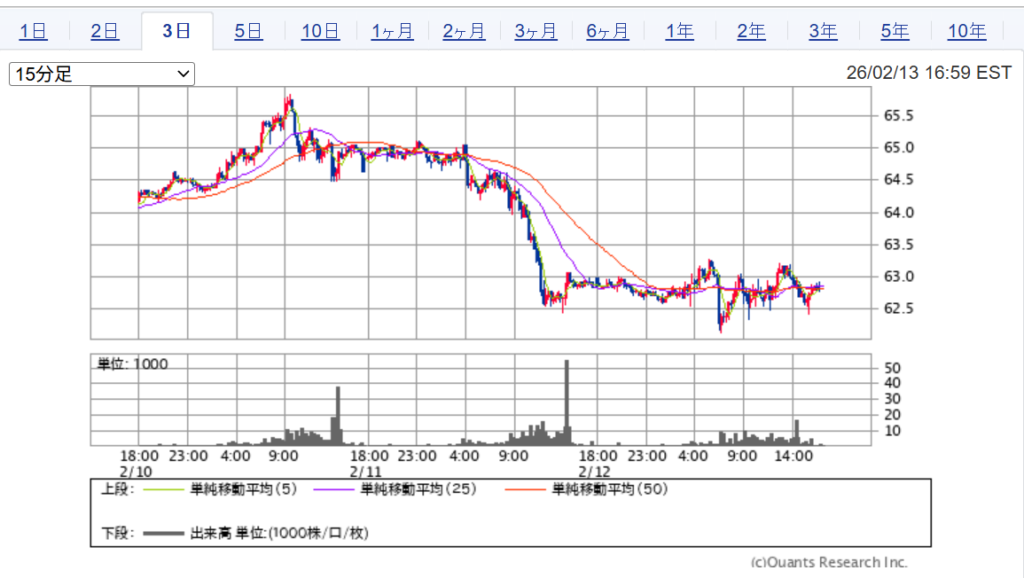View the 3年 chart period
This screenshot has width=1024, height=578.
(x=823, y=31)
